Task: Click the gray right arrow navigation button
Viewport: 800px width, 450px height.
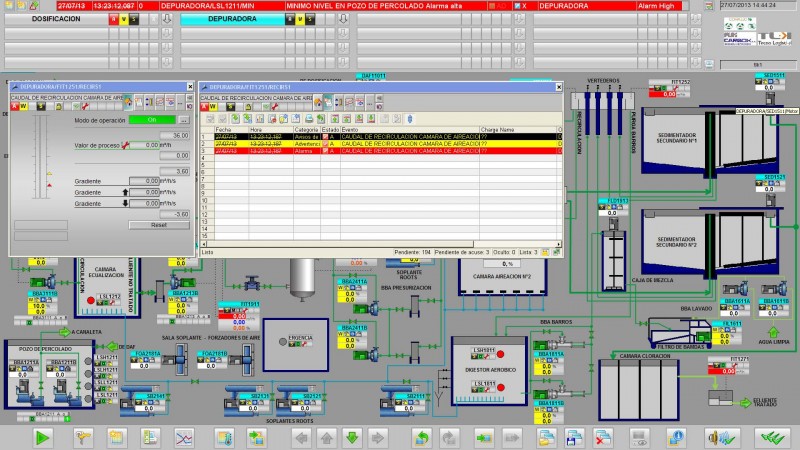Action: (x=378, y=438)
